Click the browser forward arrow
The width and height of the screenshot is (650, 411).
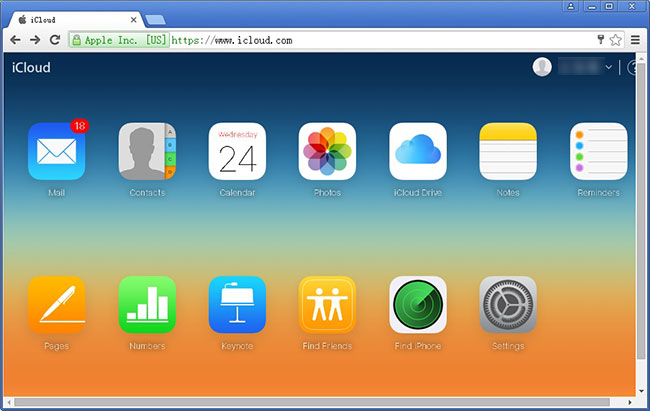point(35,40)
